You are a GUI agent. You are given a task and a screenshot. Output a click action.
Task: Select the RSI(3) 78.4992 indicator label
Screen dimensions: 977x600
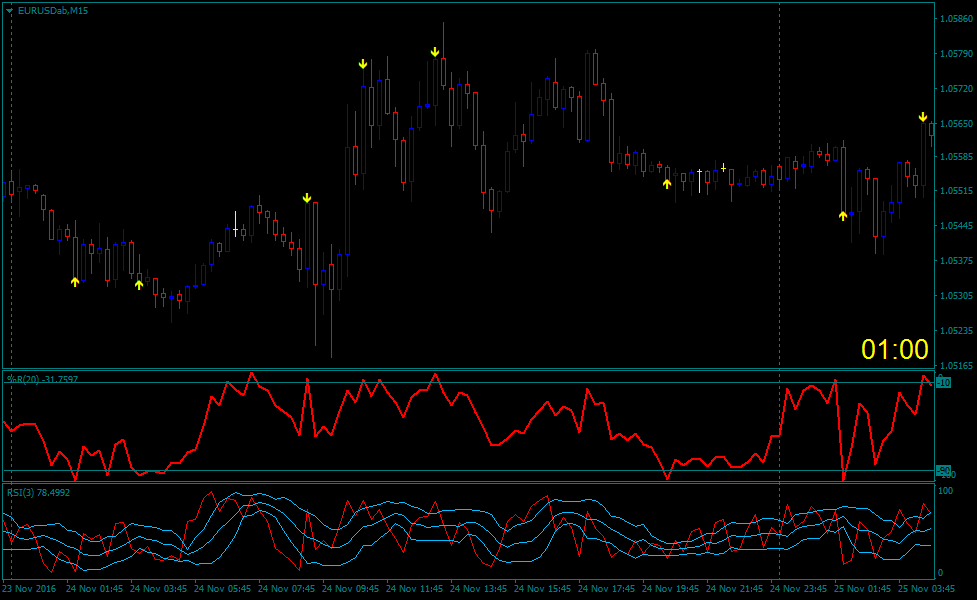click(39, 492)
